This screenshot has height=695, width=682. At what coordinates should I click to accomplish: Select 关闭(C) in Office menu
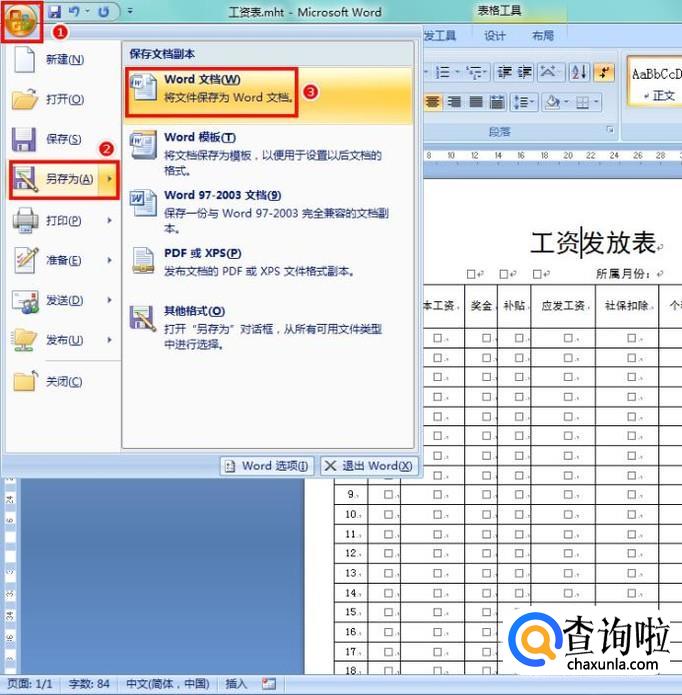[63, 382]
